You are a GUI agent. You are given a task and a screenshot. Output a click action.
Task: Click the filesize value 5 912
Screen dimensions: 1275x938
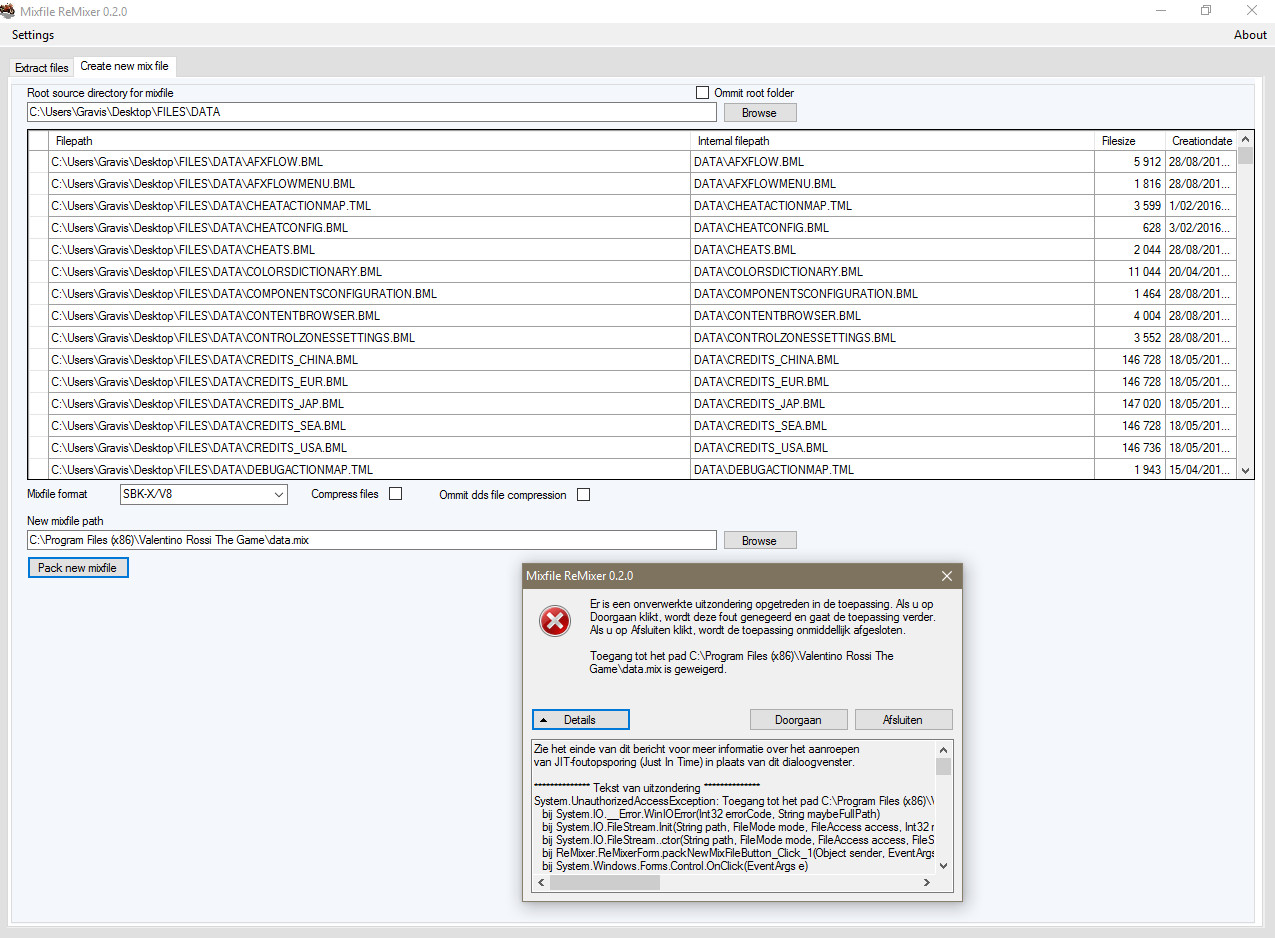click(1130, 162)
